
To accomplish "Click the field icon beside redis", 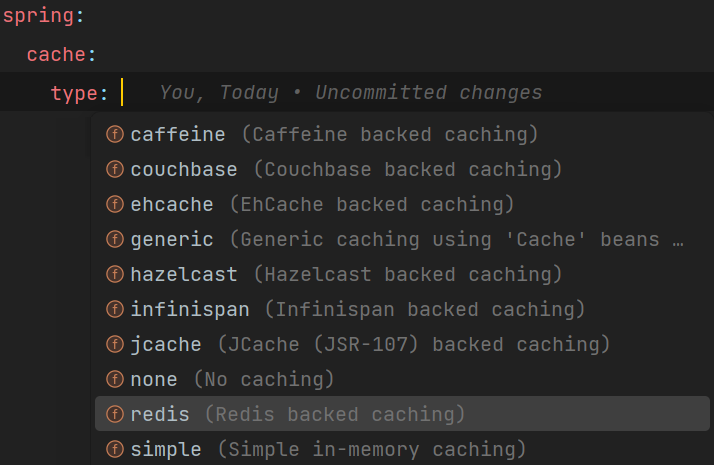I will click(115, 414).
